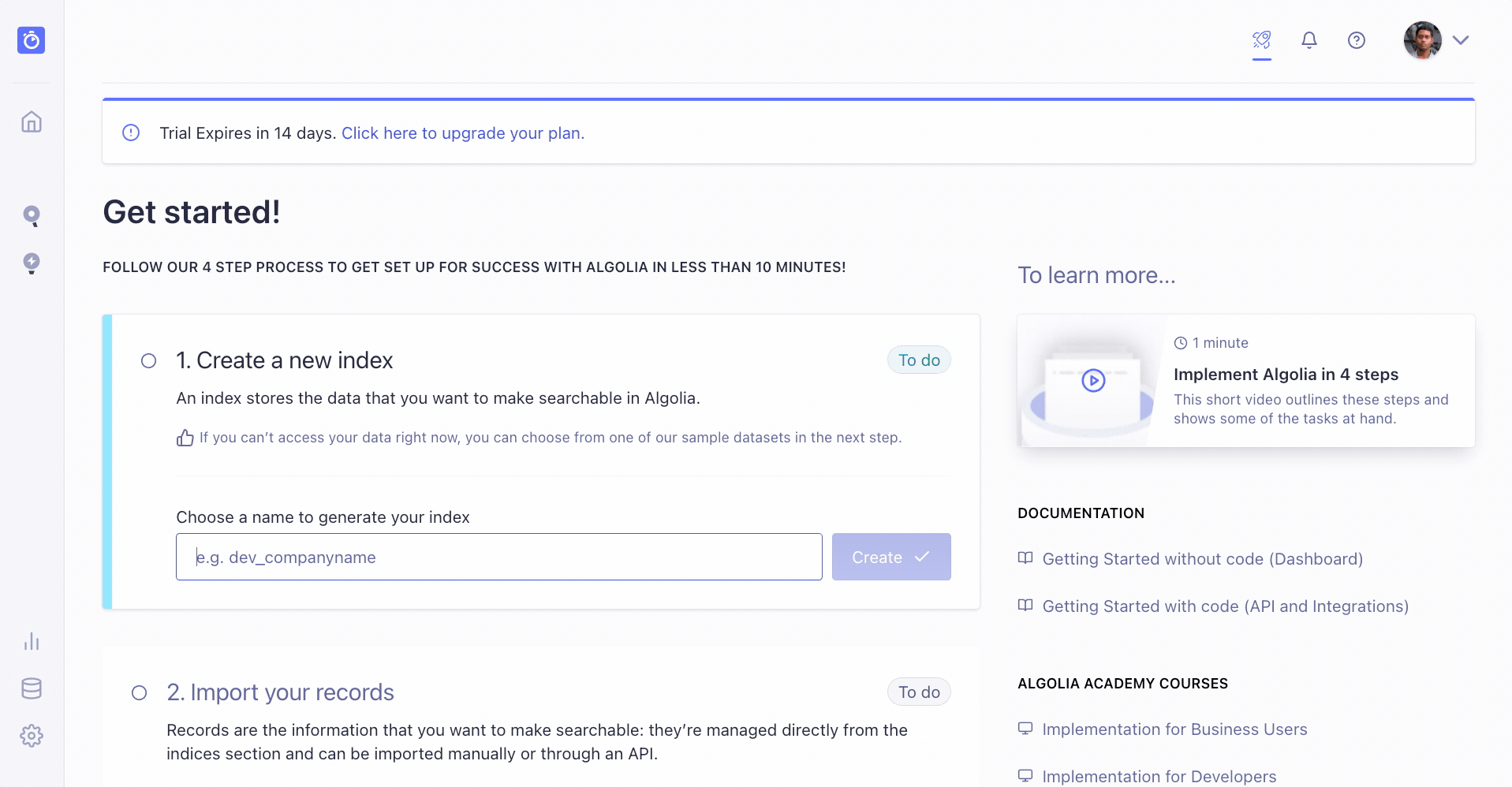Play the Implement Algolia video
Viewport: 1512px width, 787px height.
pyautogui.click(x=1093, y=381)
